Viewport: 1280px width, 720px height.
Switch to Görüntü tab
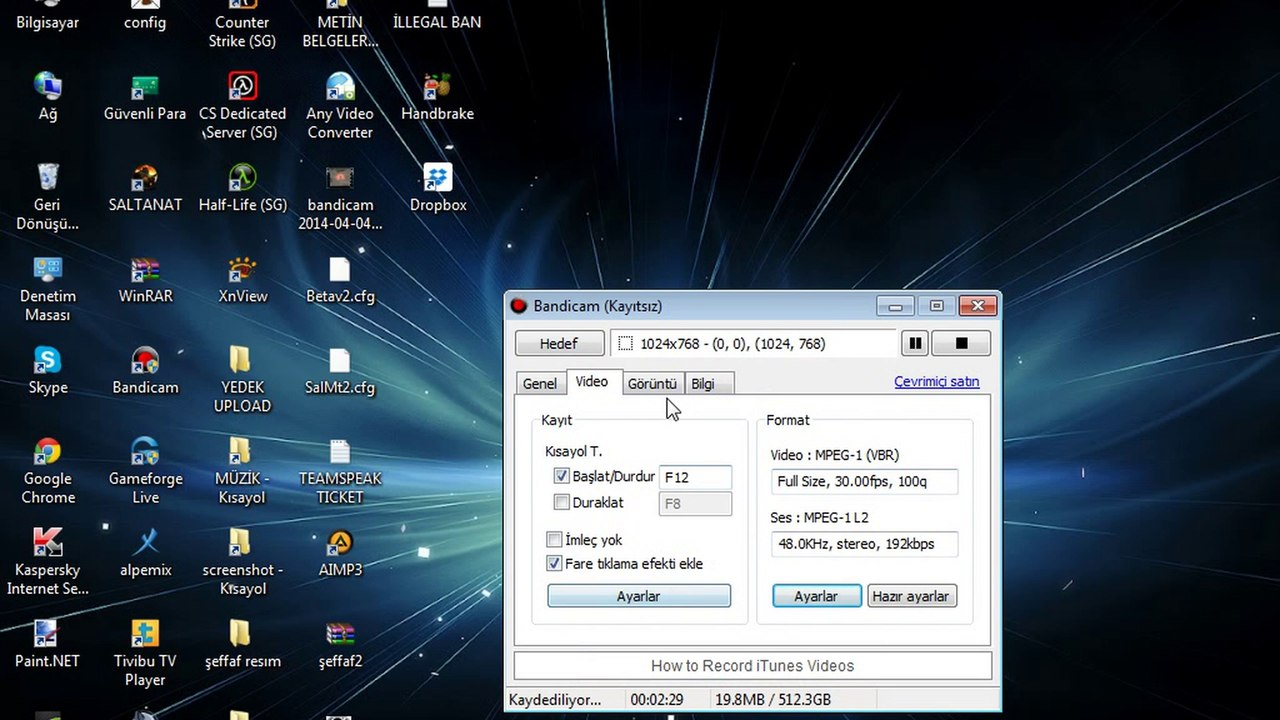point(652,384)
